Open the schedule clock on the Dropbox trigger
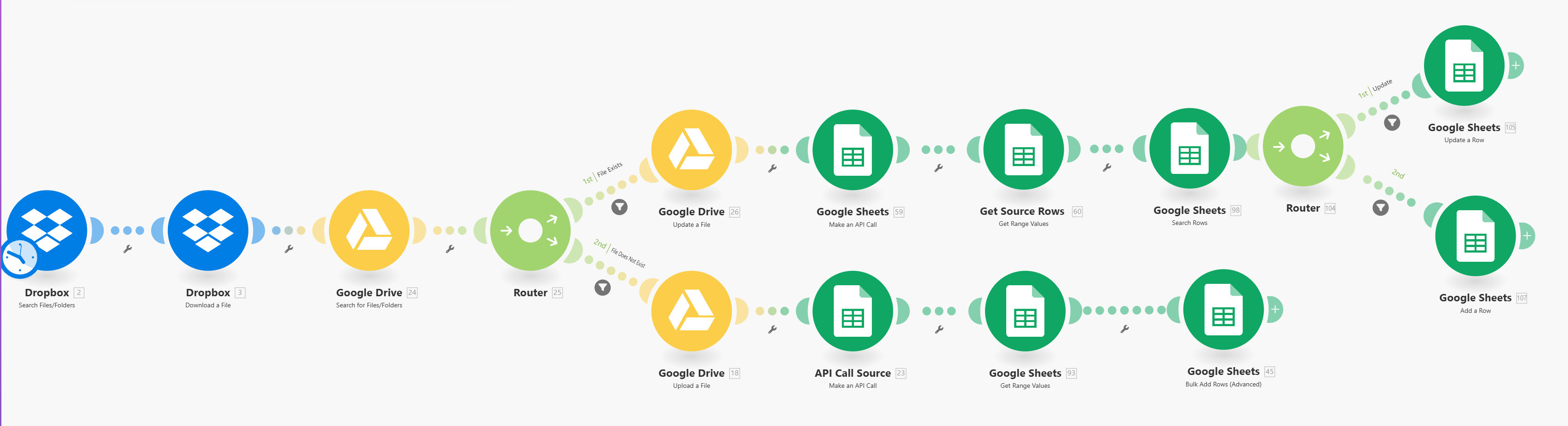Viewport: 1568px width, 426px height. click(x=20, y=258)
